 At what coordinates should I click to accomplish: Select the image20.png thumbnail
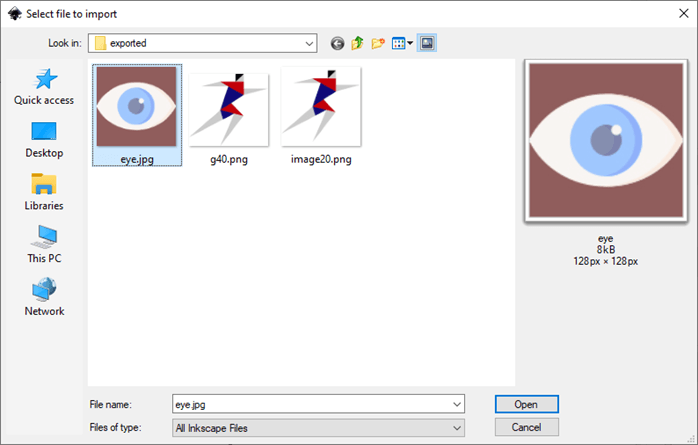tap(321, 106)
